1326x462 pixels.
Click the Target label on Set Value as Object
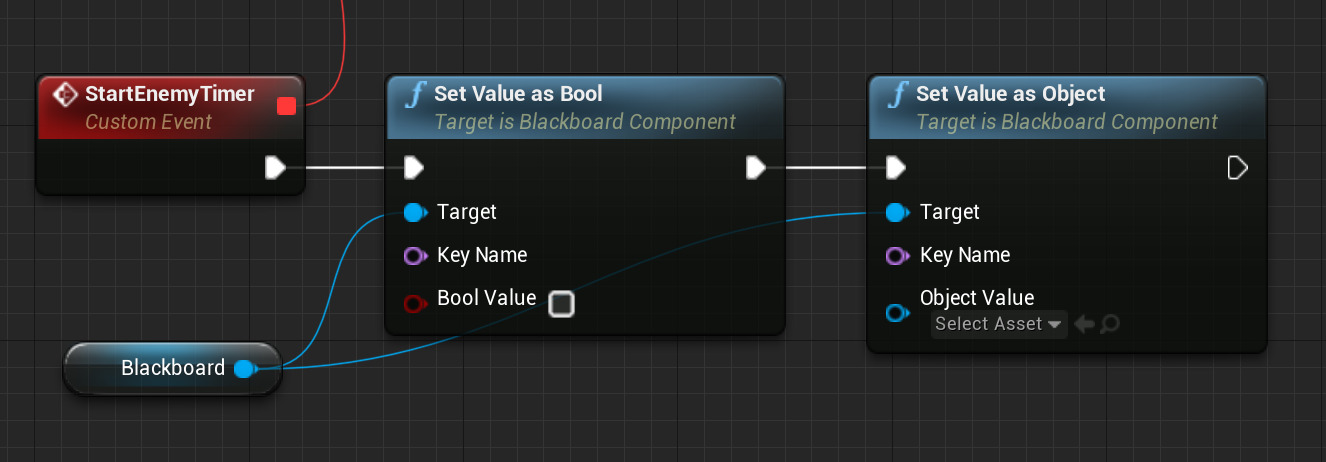click(x=950, y=212)
